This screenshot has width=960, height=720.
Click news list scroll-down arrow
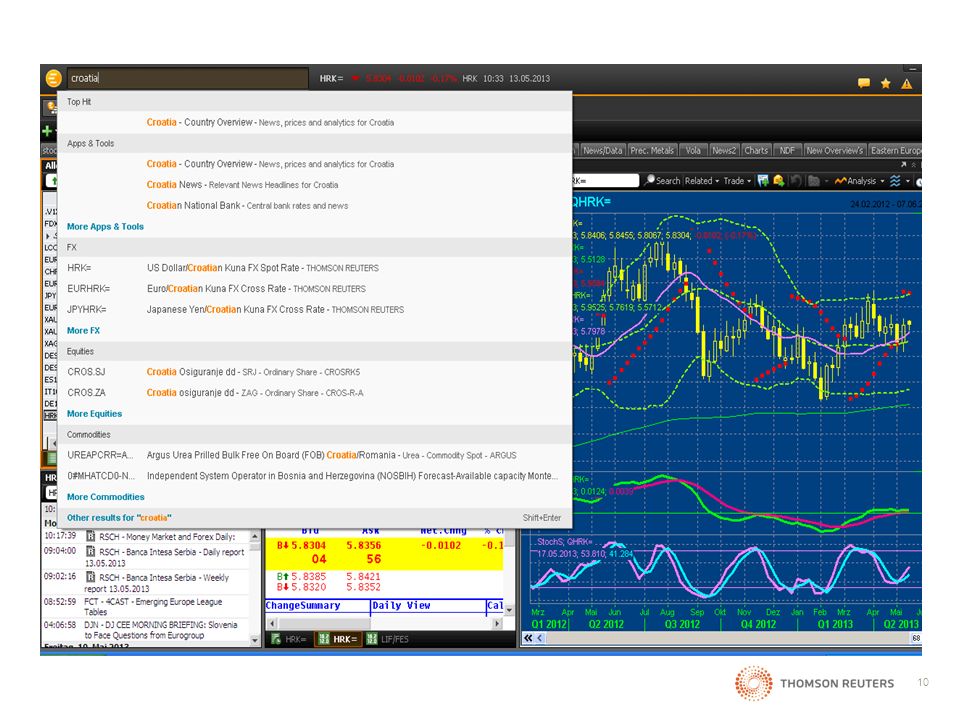pos(255,640)
